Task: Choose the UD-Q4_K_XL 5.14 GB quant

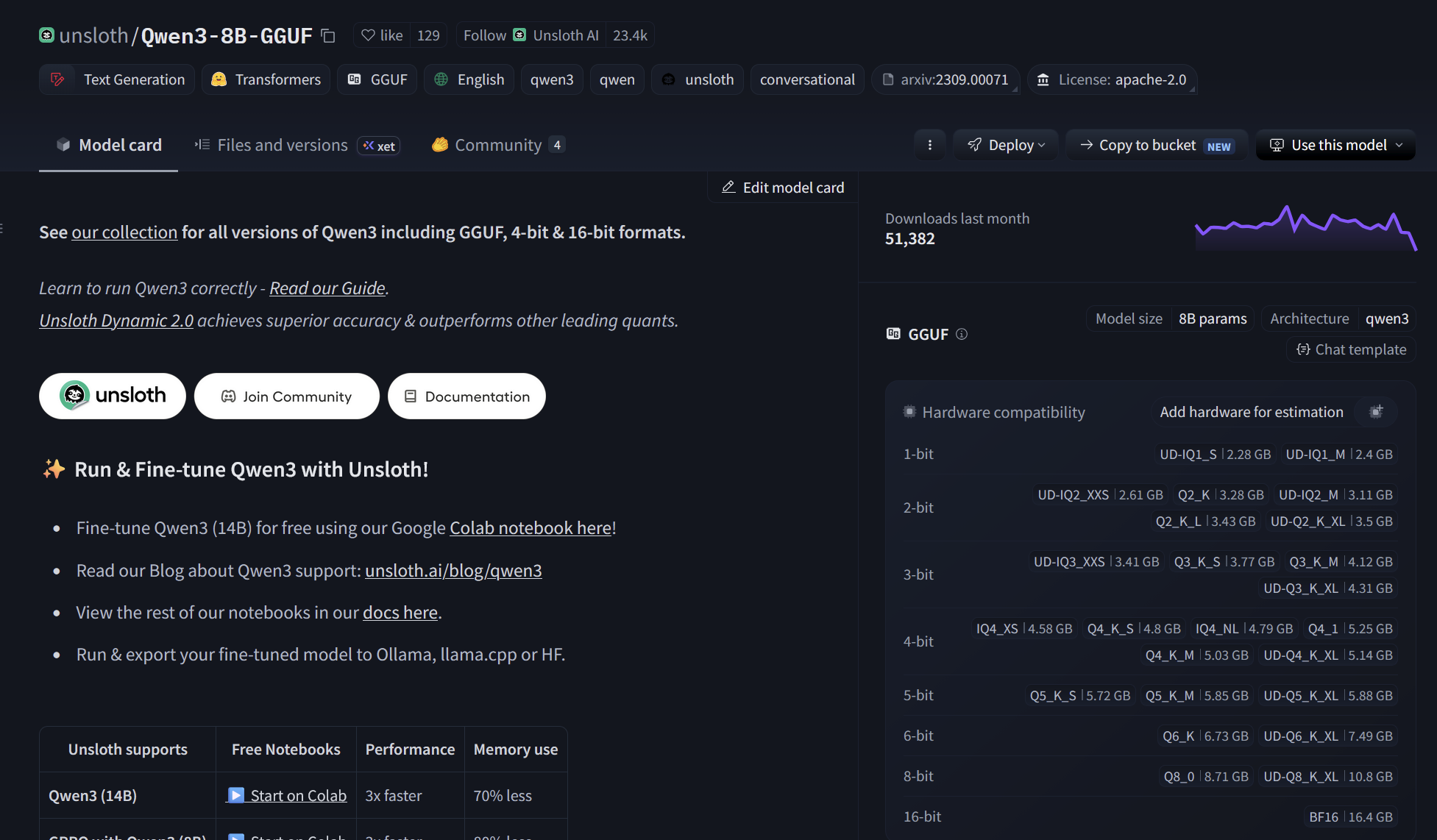Action: pos(1328,655)
